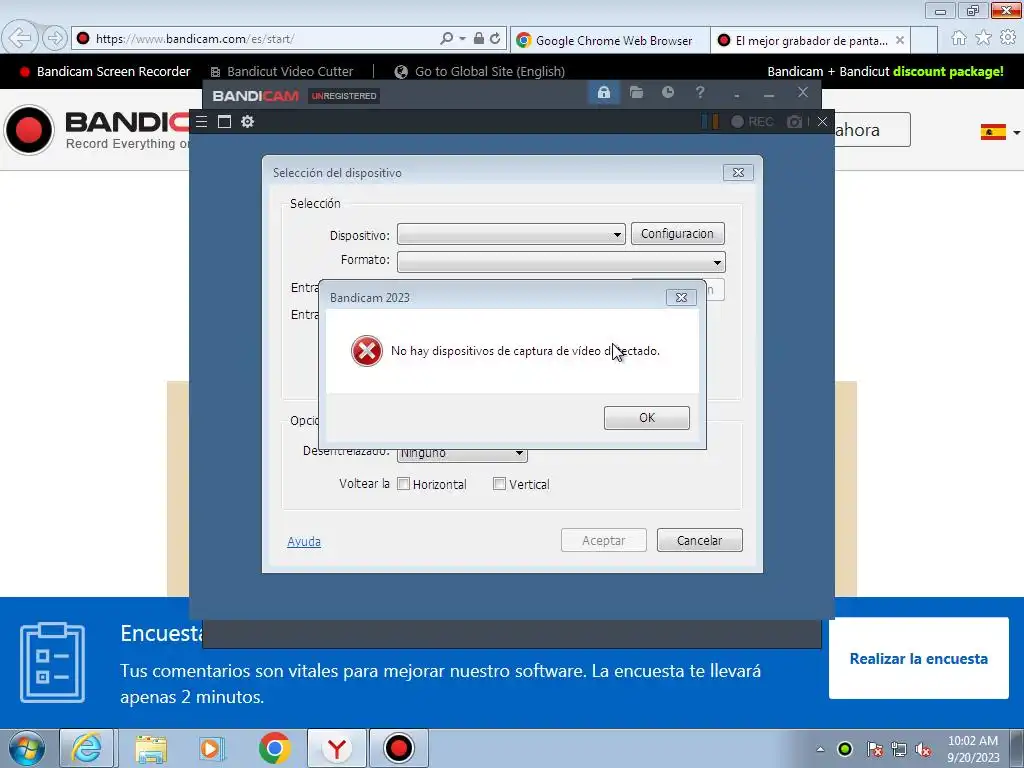This screenshot has height=768, width=1024.
Task: Click the browser forward arrow button
Action: coord(55,38)
